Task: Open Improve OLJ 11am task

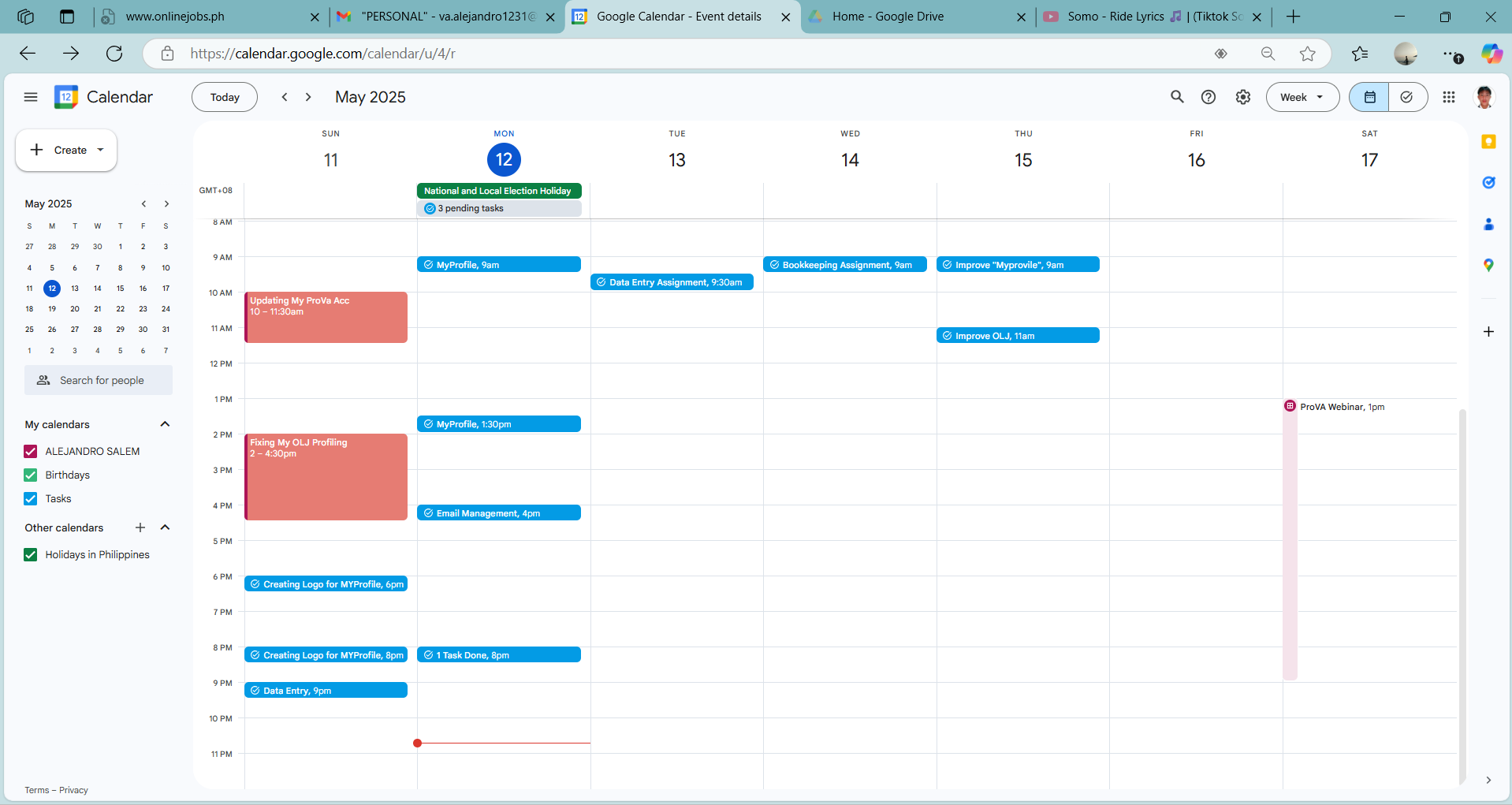Action: click(x=1018, y=336)
